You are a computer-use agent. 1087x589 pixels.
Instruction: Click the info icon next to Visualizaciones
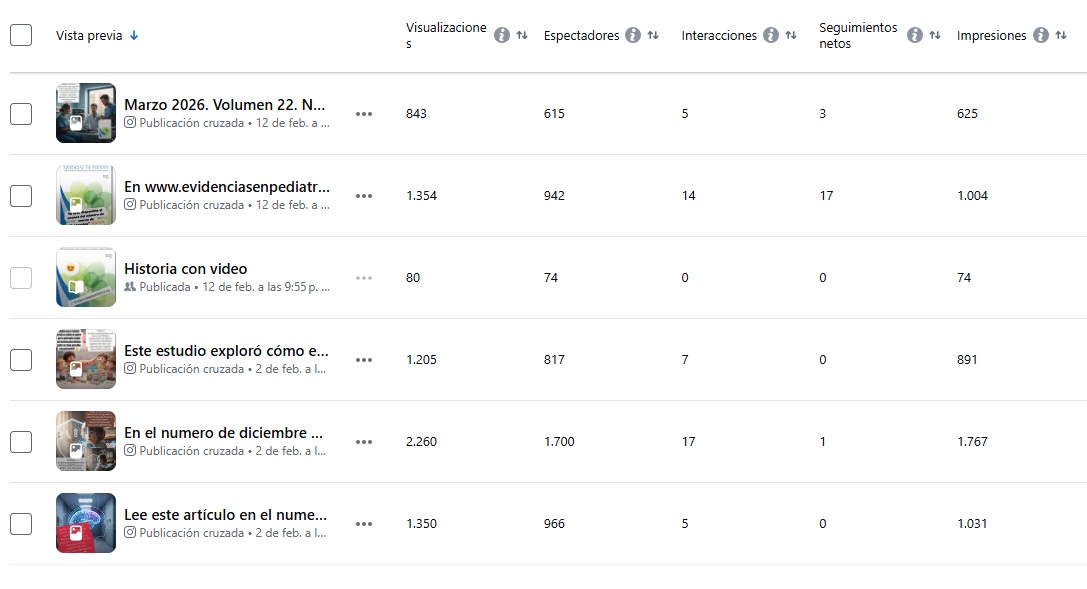(502, 35)
